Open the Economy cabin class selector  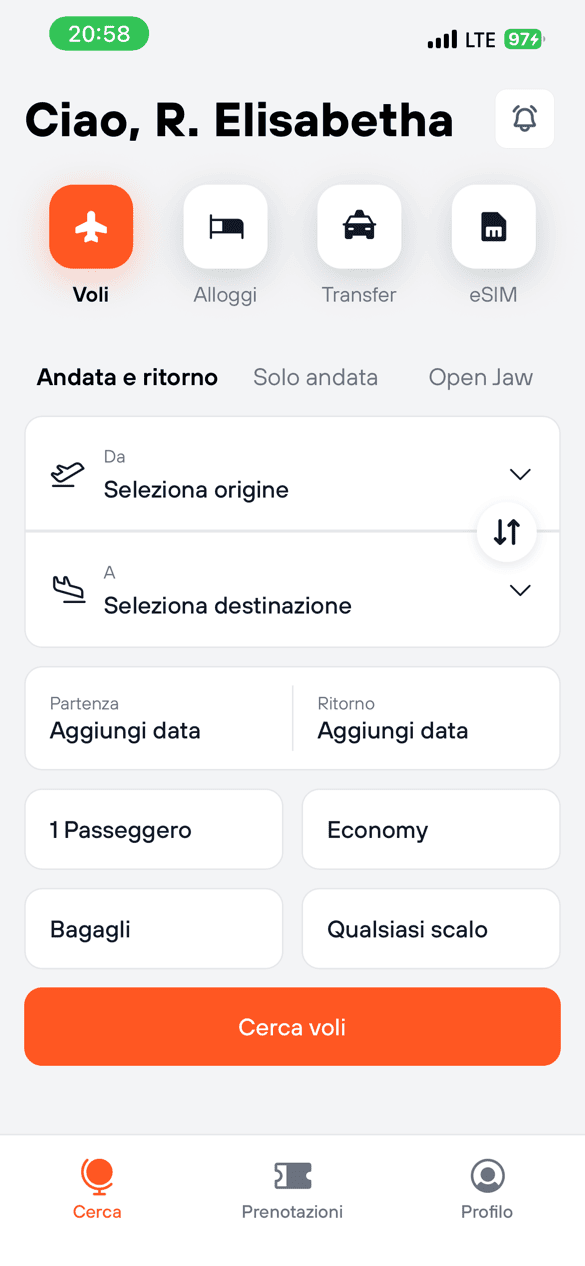click(x=430, y=829)
